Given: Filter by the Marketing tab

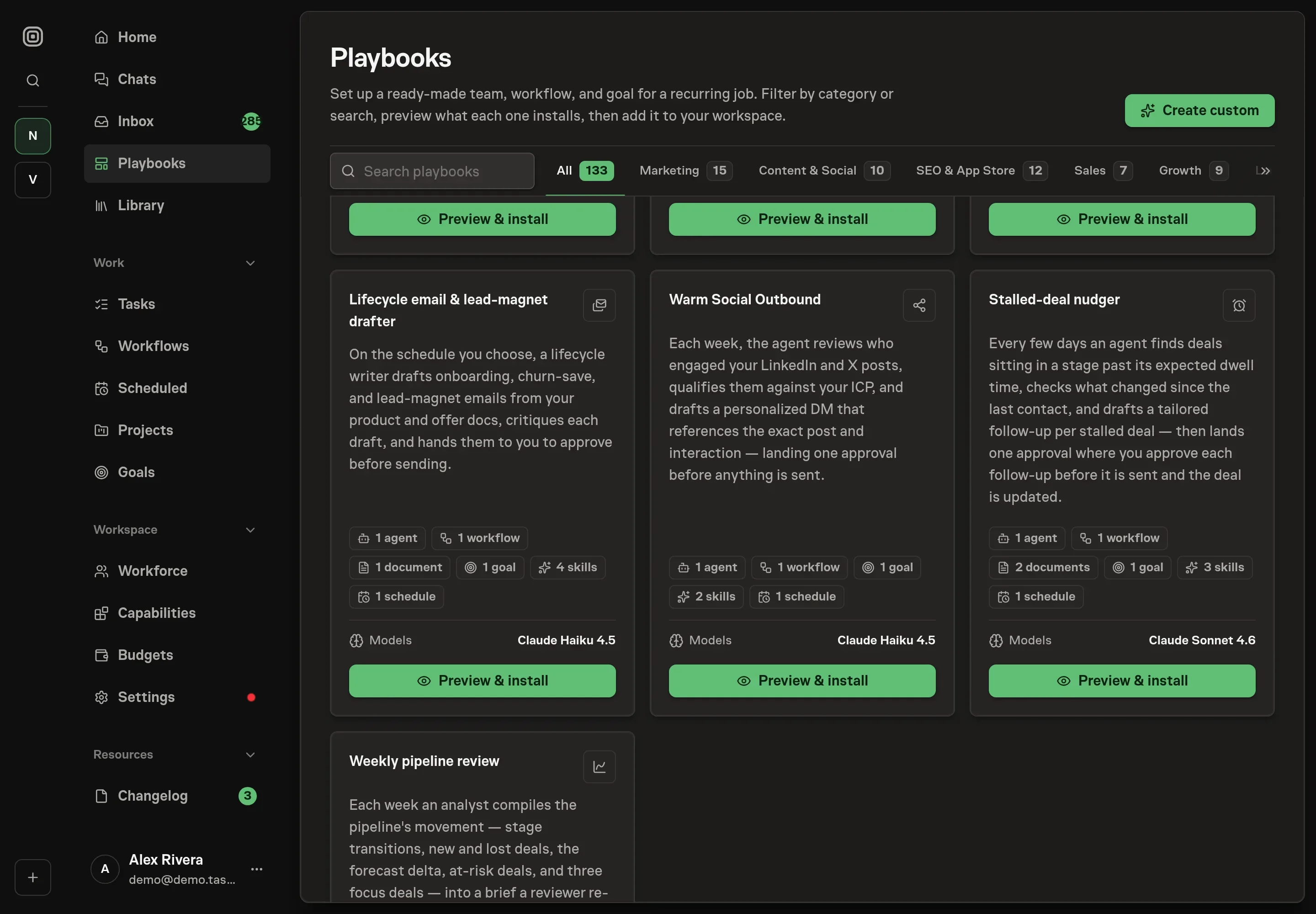Looking at the screenshot, I should 685,170.
